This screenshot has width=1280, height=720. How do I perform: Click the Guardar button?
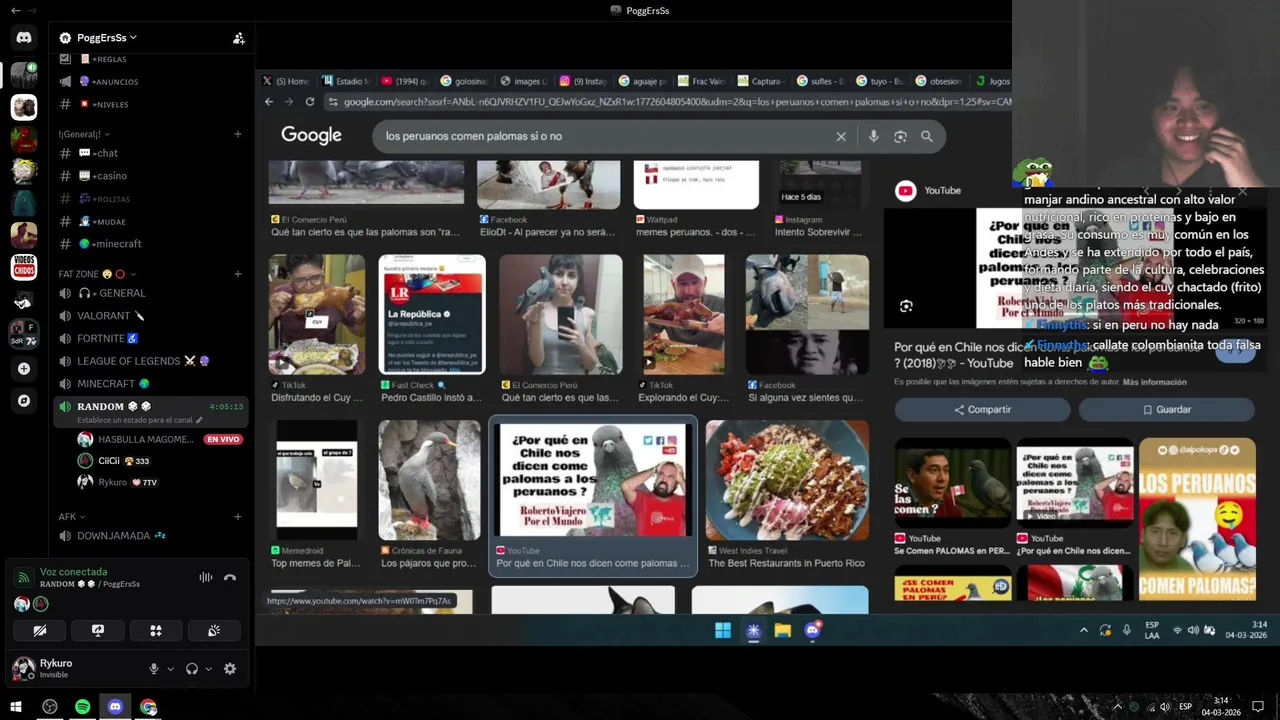[1166, 410]
